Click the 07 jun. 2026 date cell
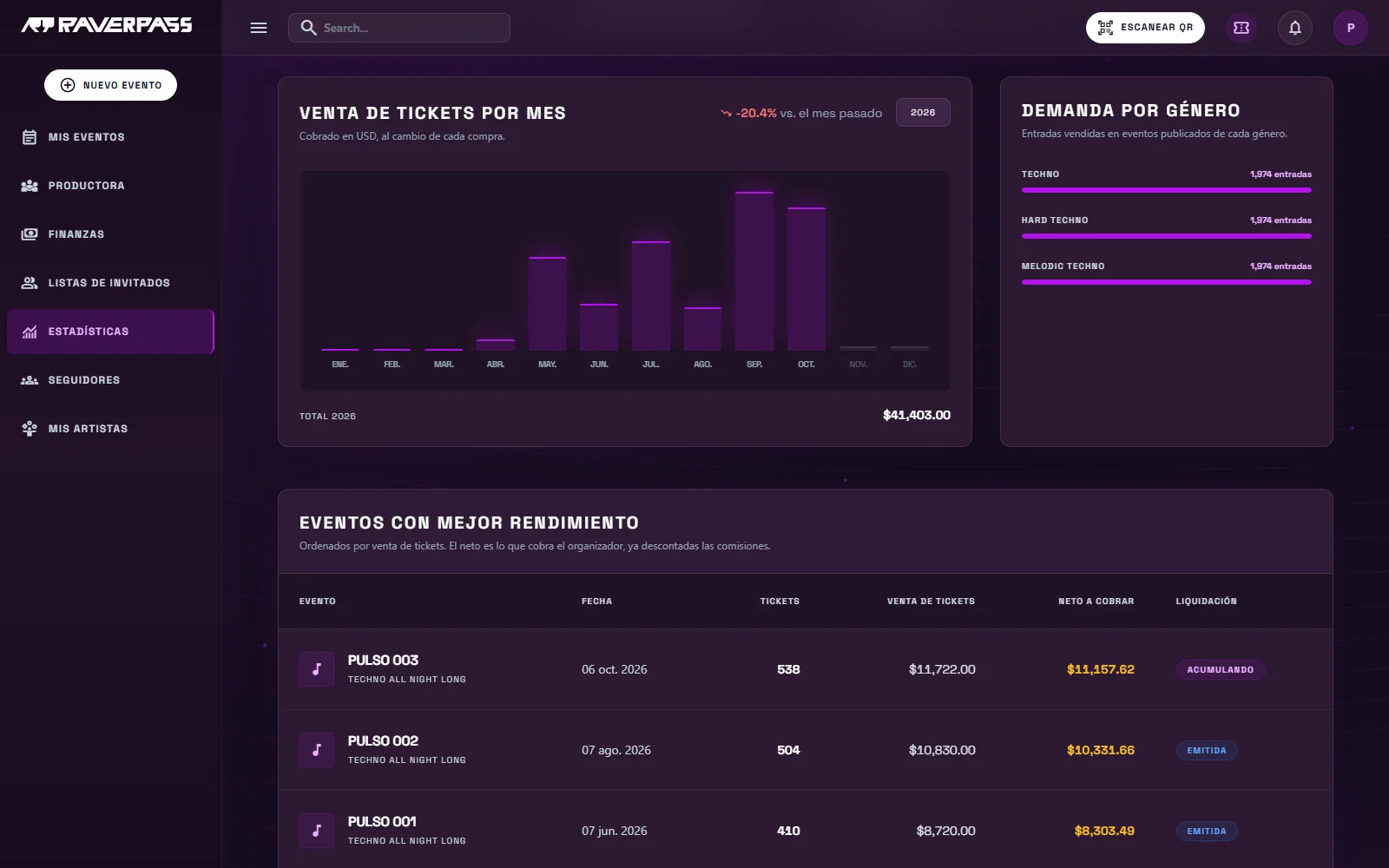The height and width of the screenshot is (868, 1389). tap(615, 831)
